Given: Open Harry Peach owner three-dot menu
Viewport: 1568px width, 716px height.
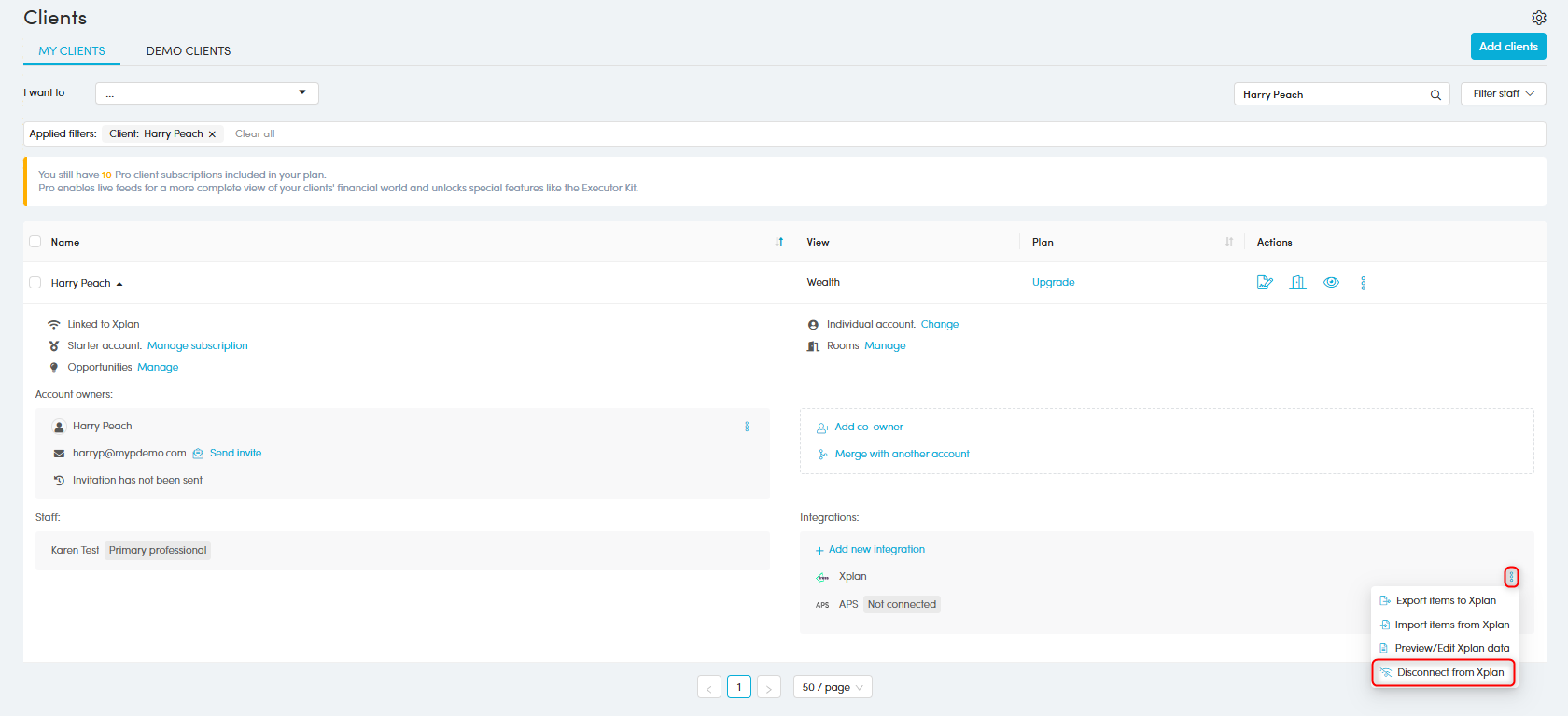Looking at the screenshot, I should pos(747,427).
